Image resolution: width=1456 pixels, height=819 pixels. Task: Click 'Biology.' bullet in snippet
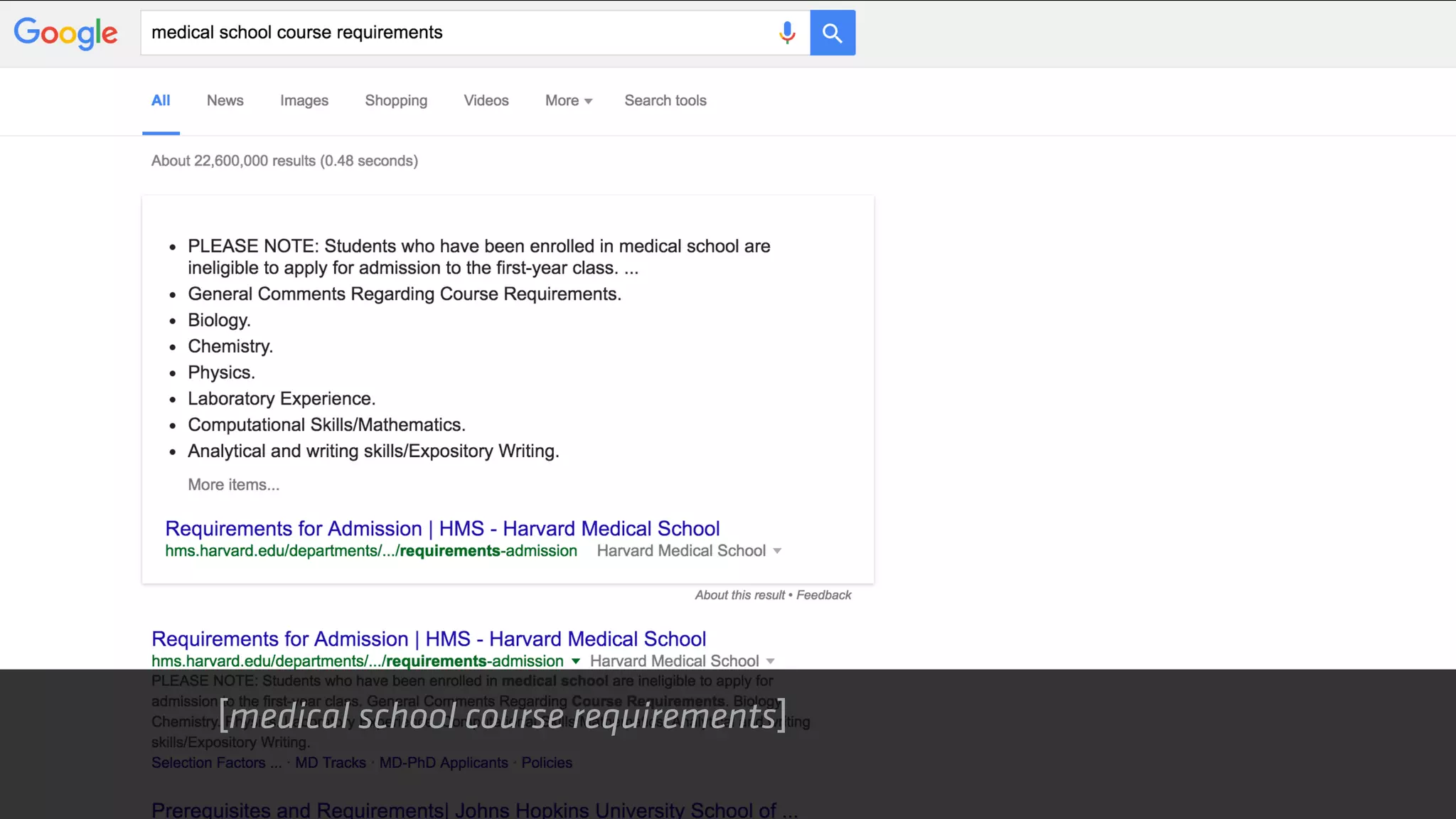[x=219, y=320]
